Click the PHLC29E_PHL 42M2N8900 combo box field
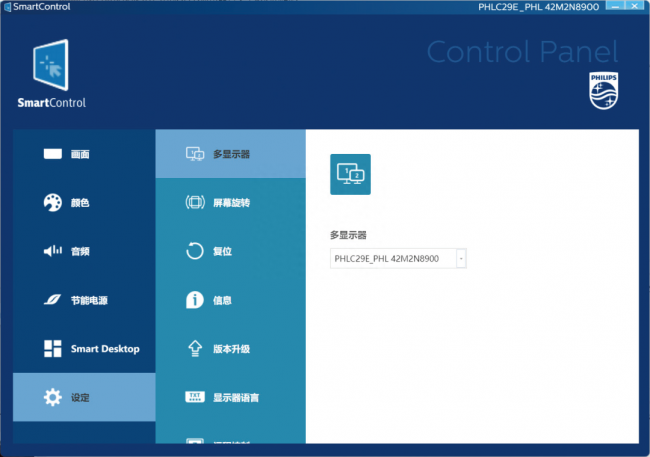Image resolution: width=650 pixels, height=457 pixels. pos(398,258)
